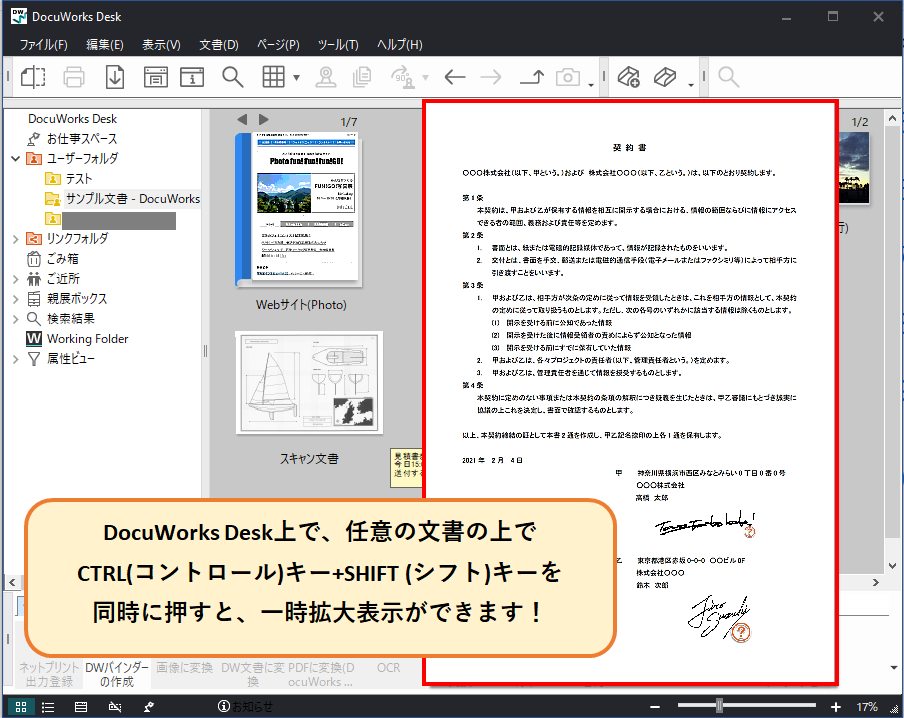Image resolution: width=904 pixels, height=718 pixels.
Task: Click the camera snapshot toolbar icon
Action: coord(568,77)
